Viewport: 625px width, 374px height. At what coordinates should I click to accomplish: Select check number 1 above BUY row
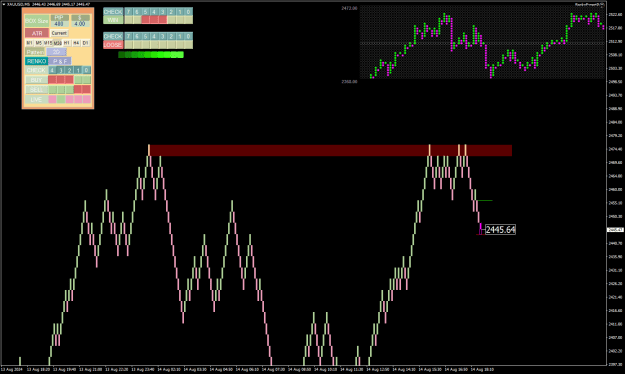click(x=78, y=70)
